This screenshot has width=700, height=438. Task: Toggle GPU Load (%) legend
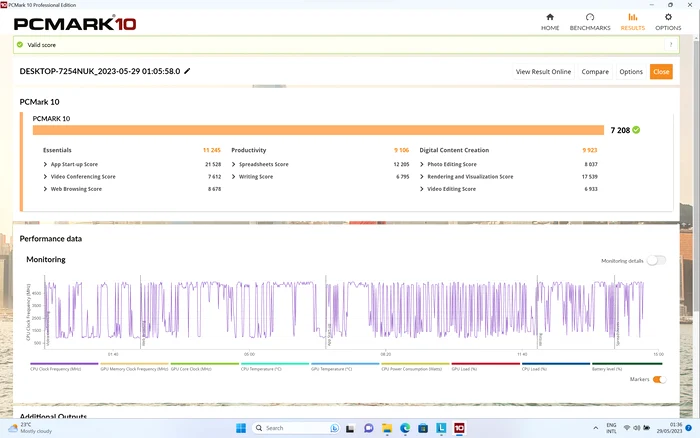[x=485, y=367]
